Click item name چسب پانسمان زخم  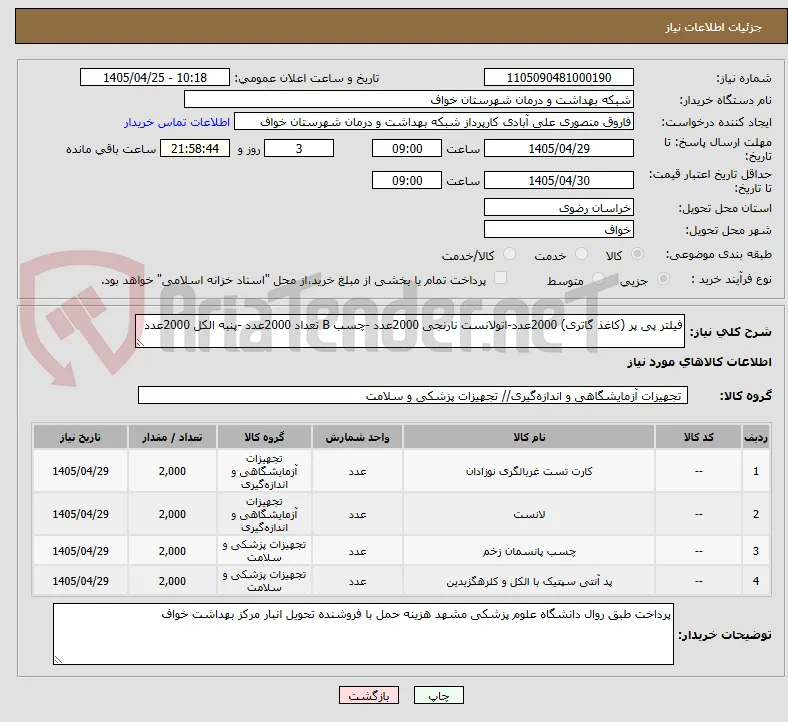tap(529, 551)
